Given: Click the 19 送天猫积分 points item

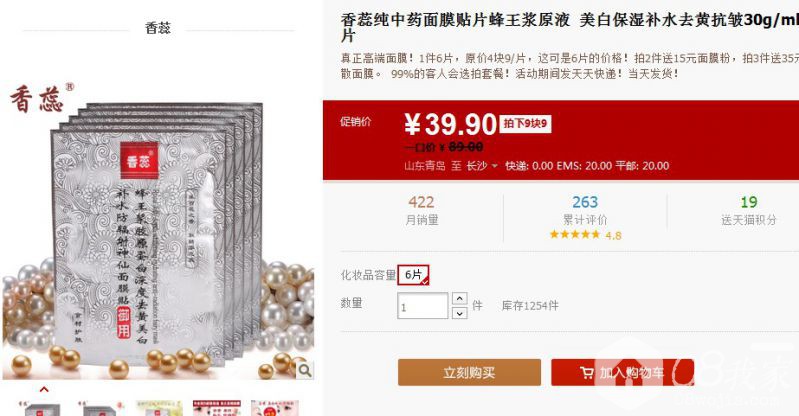Looking at the screenshot, I should (749, 211).
